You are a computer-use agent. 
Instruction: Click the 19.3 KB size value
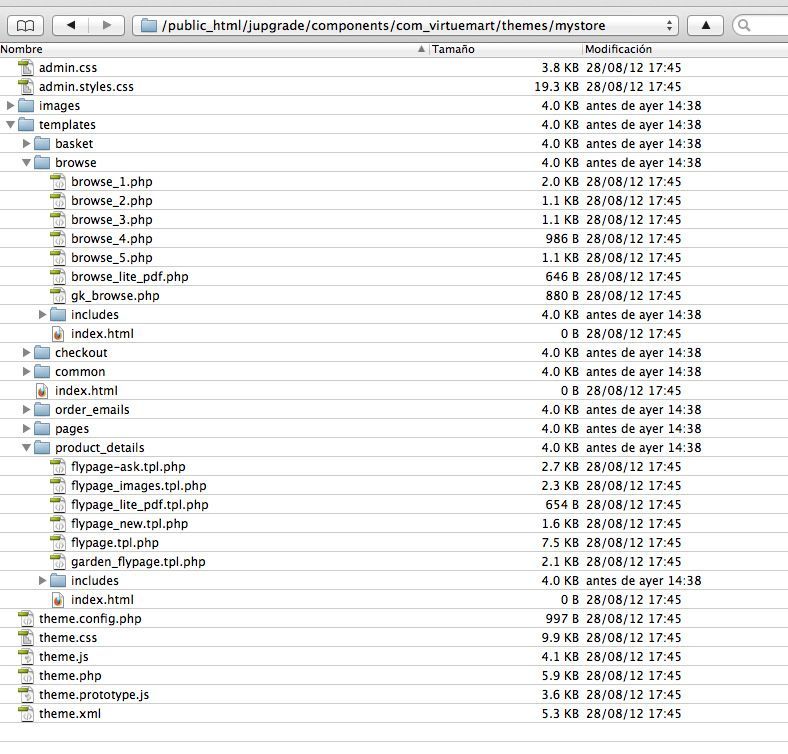coord(556,86)
